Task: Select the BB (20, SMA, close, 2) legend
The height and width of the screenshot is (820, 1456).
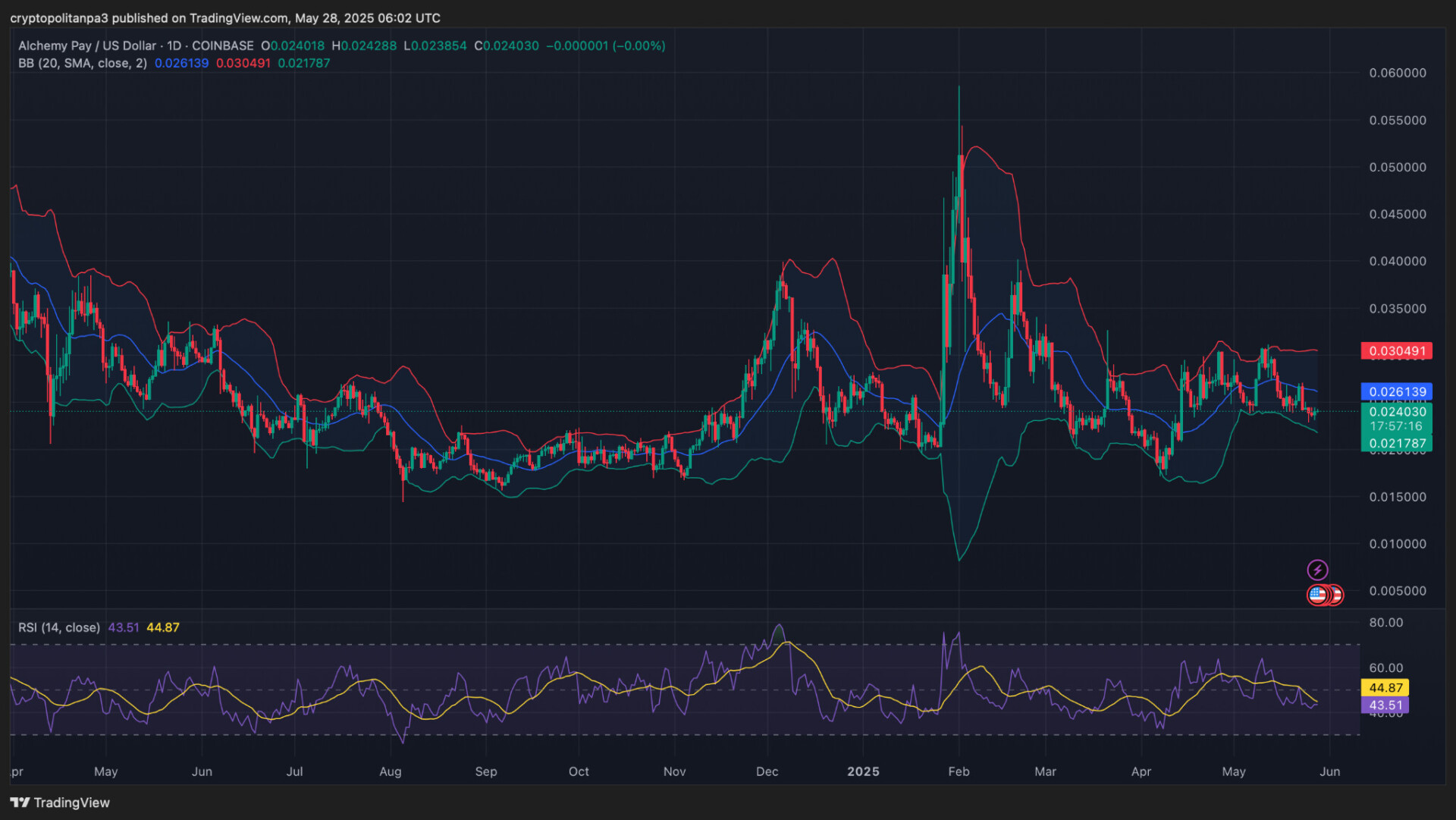Action: click(83, 63)
